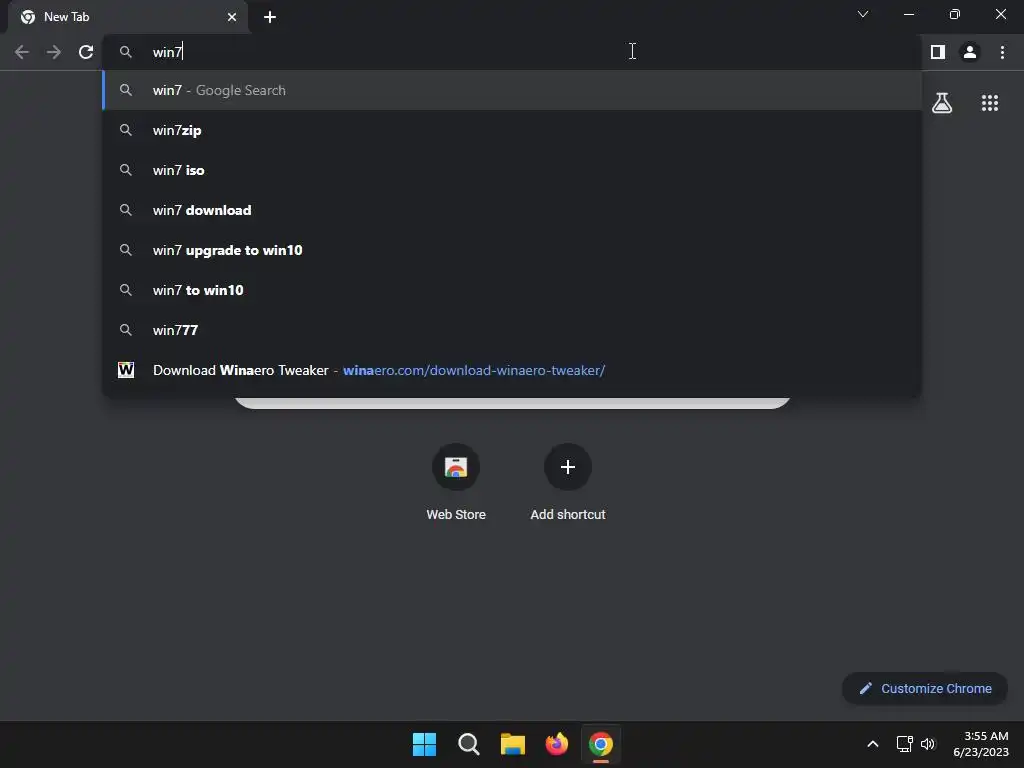
Task: Open Chrome Labs flask icon
Action: 942,103
